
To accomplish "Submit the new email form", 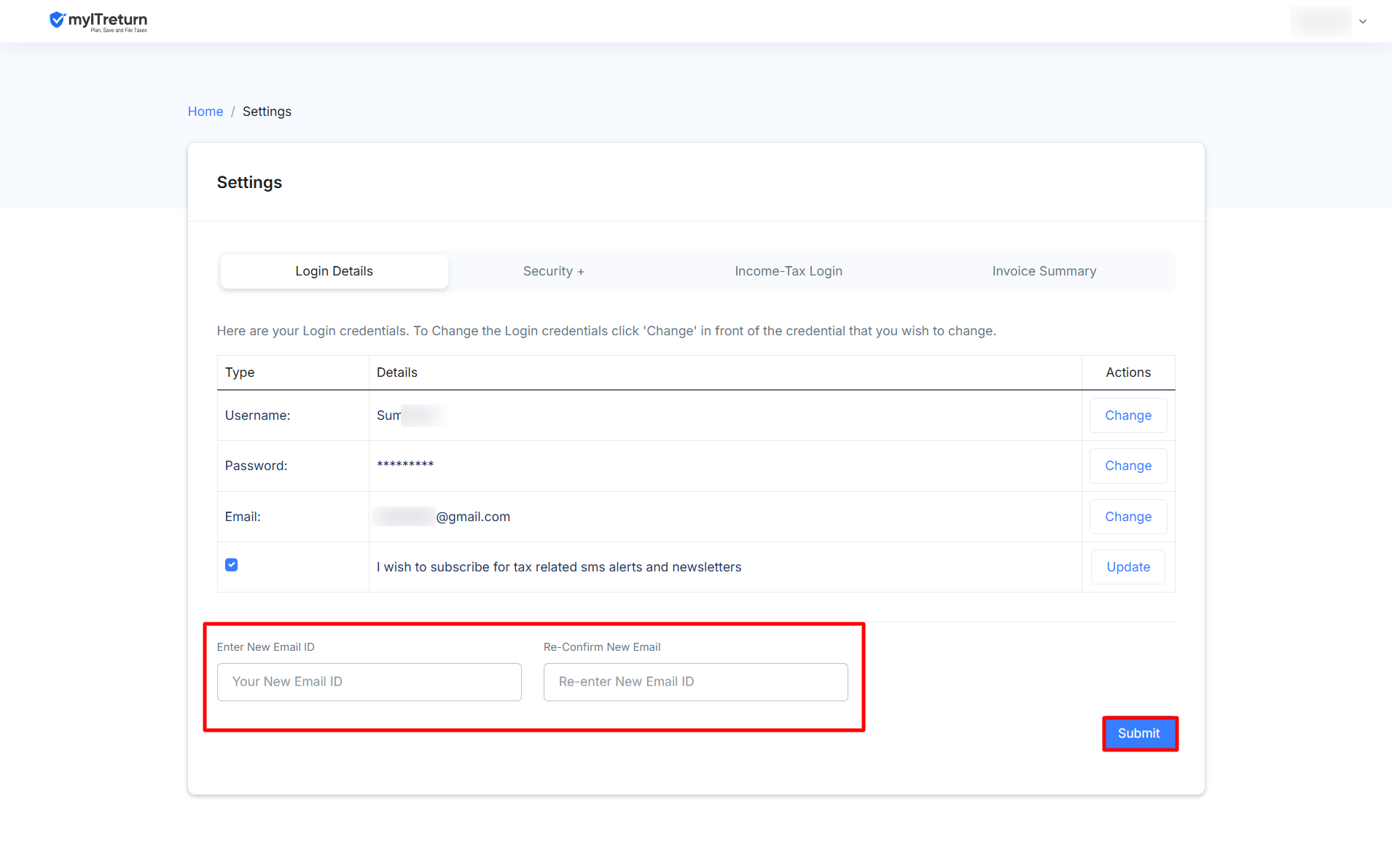I will [1139, 734].
